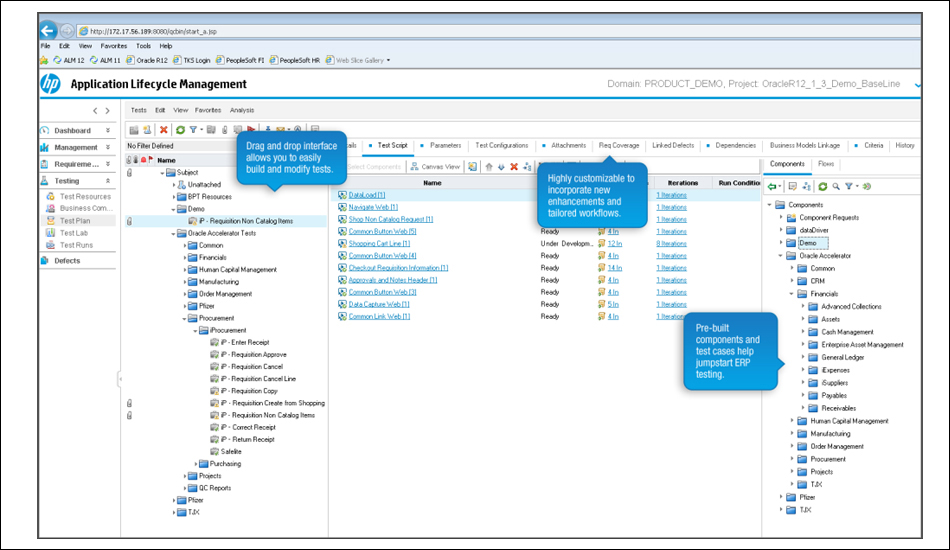Click the browser back arrow button
Image resolution: width=950 pixels, height=550 pixels.
click(48, 30)
